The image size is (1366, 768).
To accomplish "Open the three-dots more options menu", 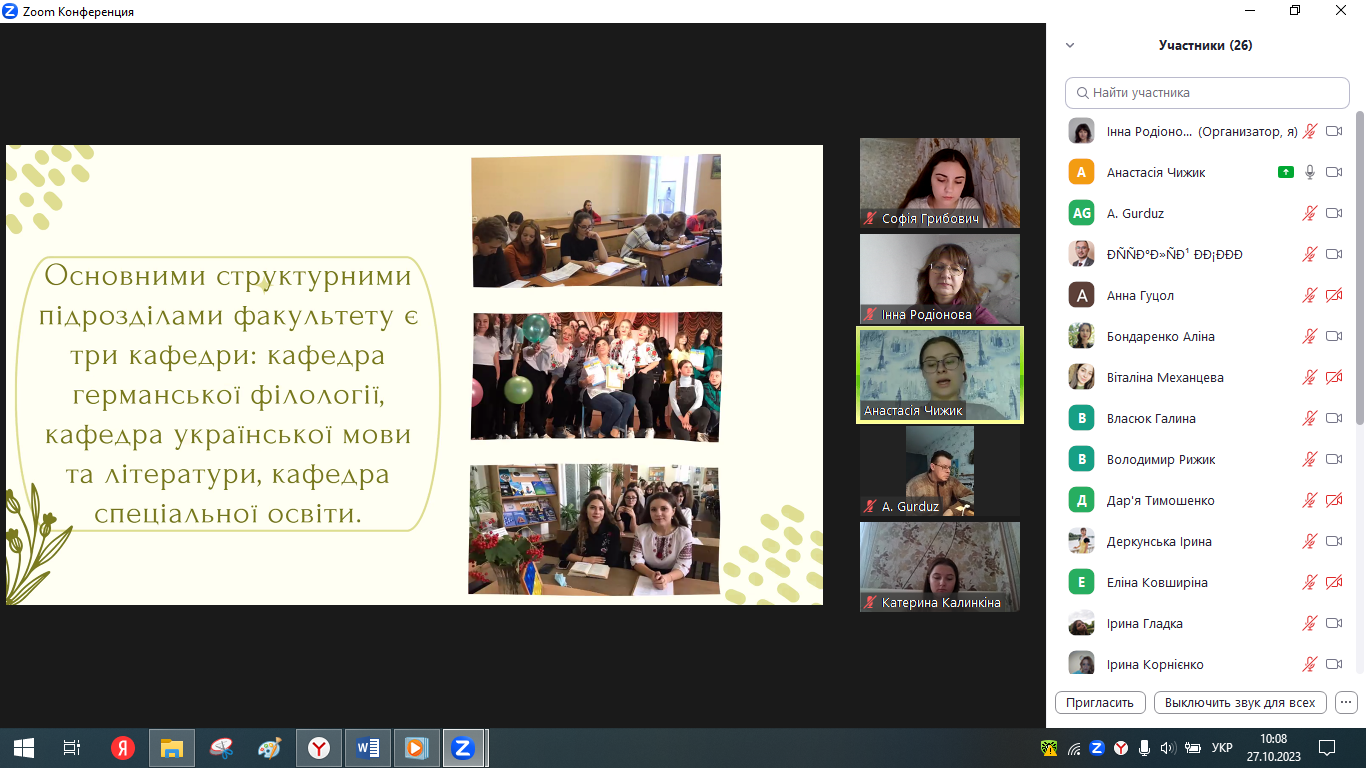I will coord(1346,702).
